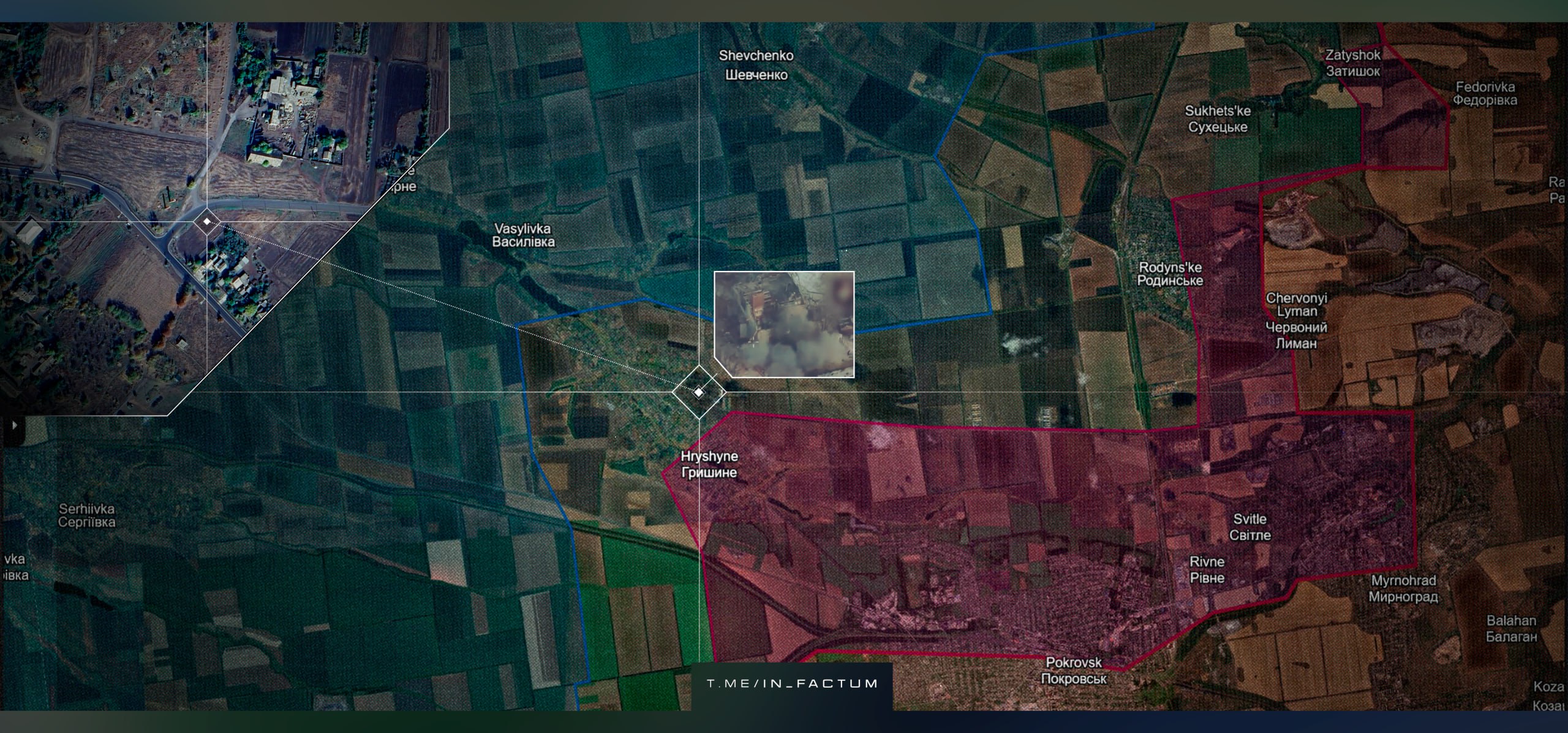Click the Zatyshok village label
Screen dimensions: 1568x733
click(x=1353, y=63)
